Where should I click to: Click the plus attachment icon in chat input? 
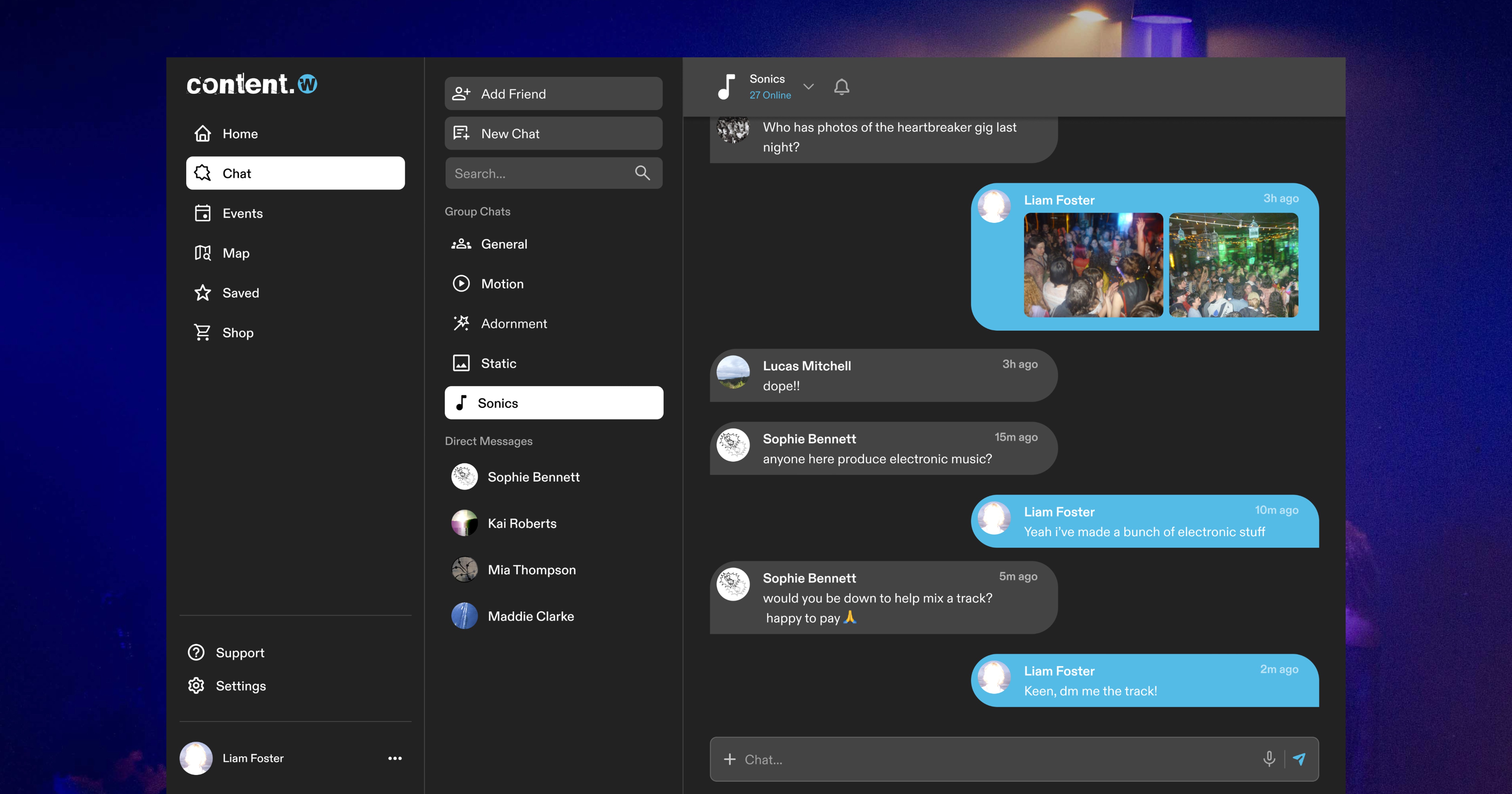(730, 759)
